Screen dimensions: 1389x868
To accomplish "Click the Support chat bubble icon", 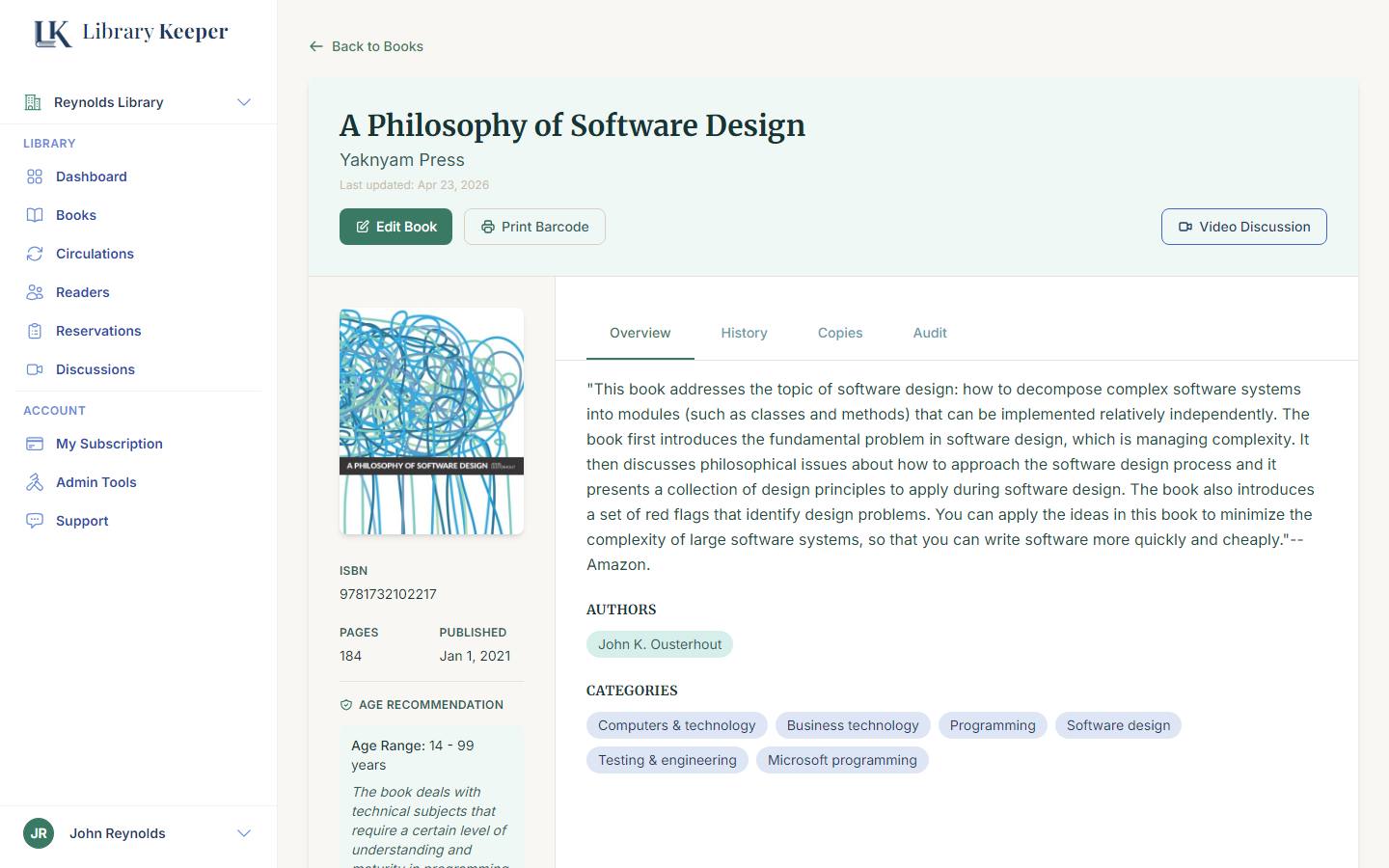I will [x=35, y=521].
